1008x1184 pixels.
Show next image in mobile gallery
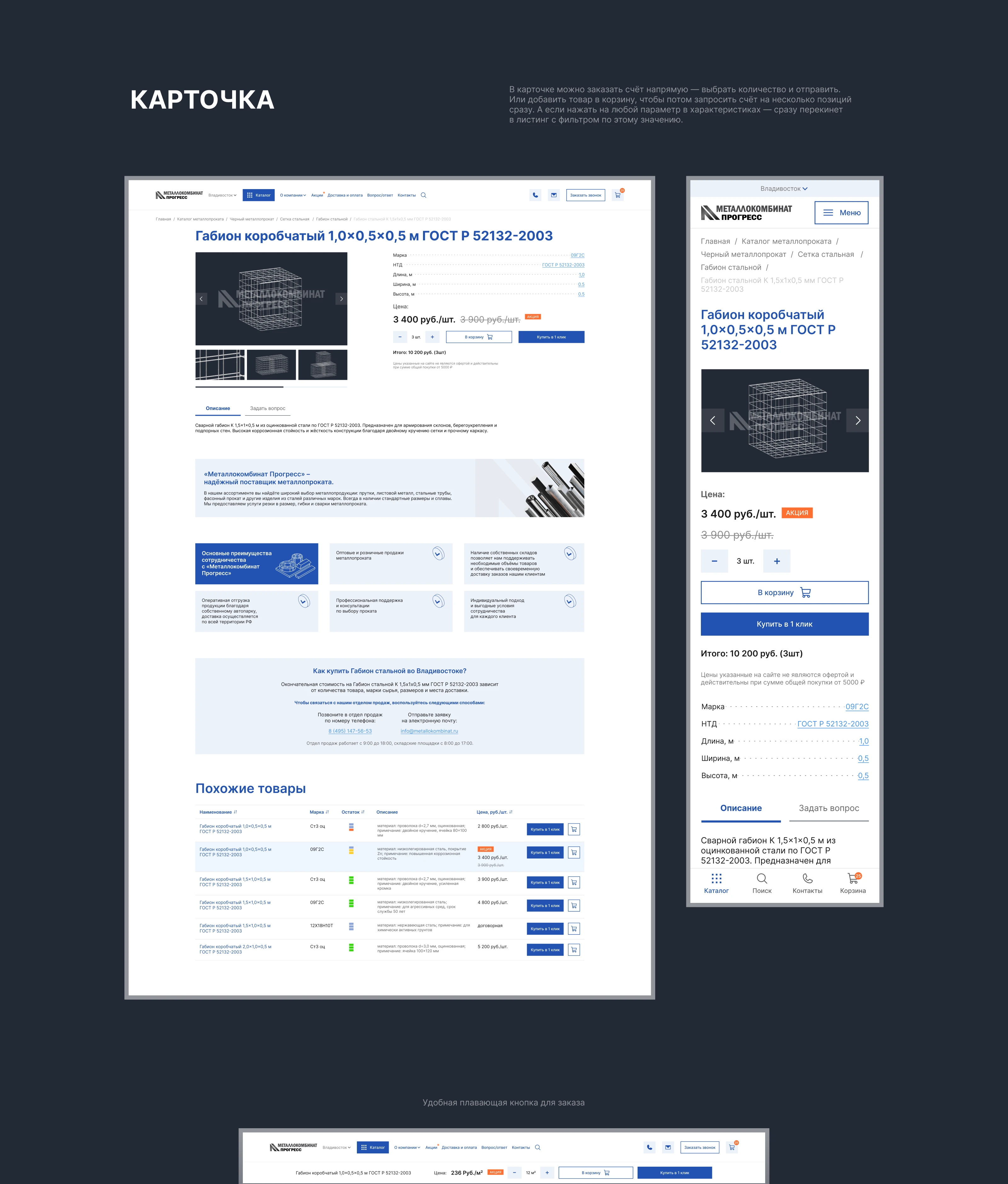point(857,421)
